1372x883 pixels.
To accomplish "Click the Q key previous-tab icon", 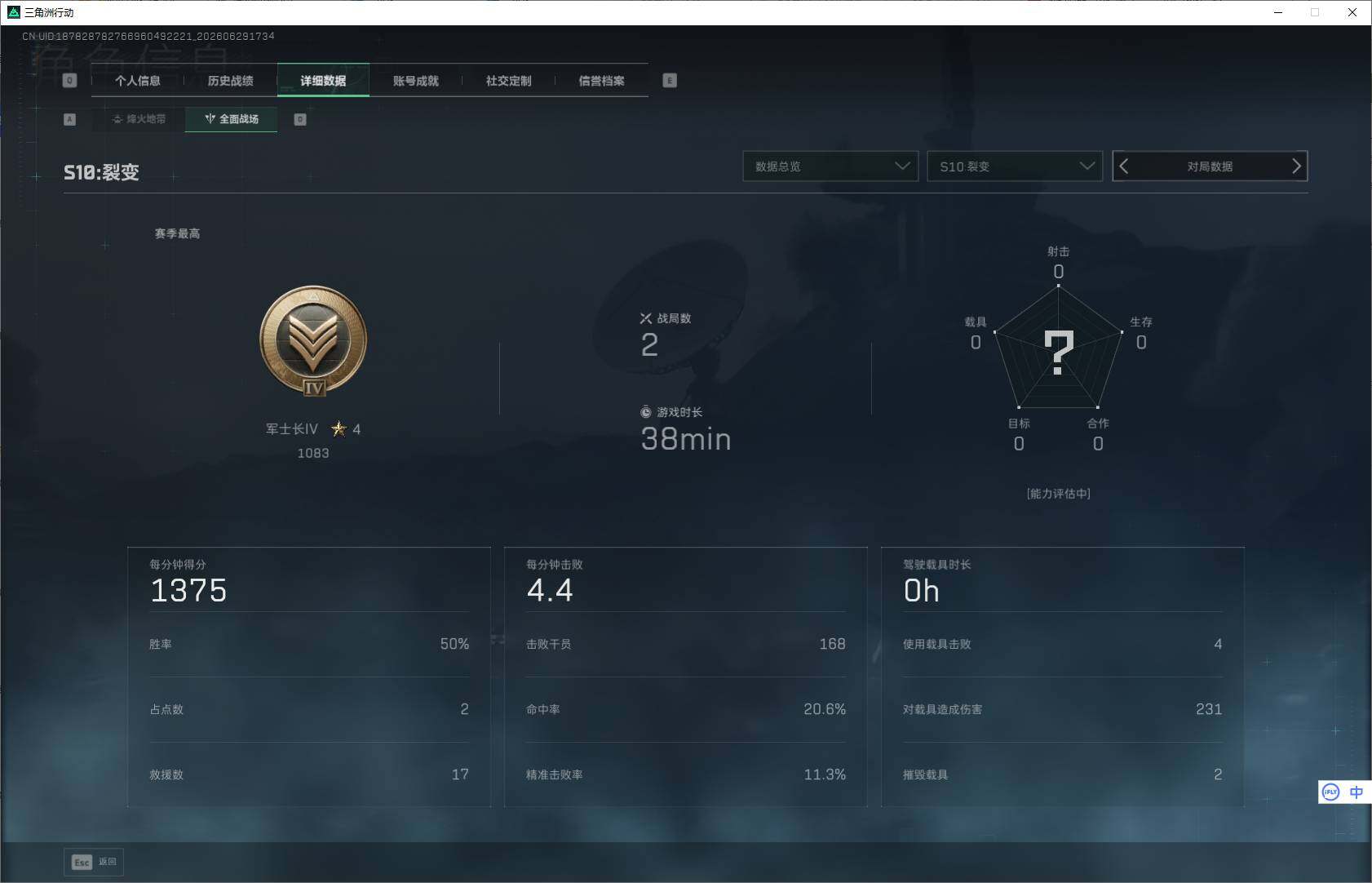I will pos(69,81).
